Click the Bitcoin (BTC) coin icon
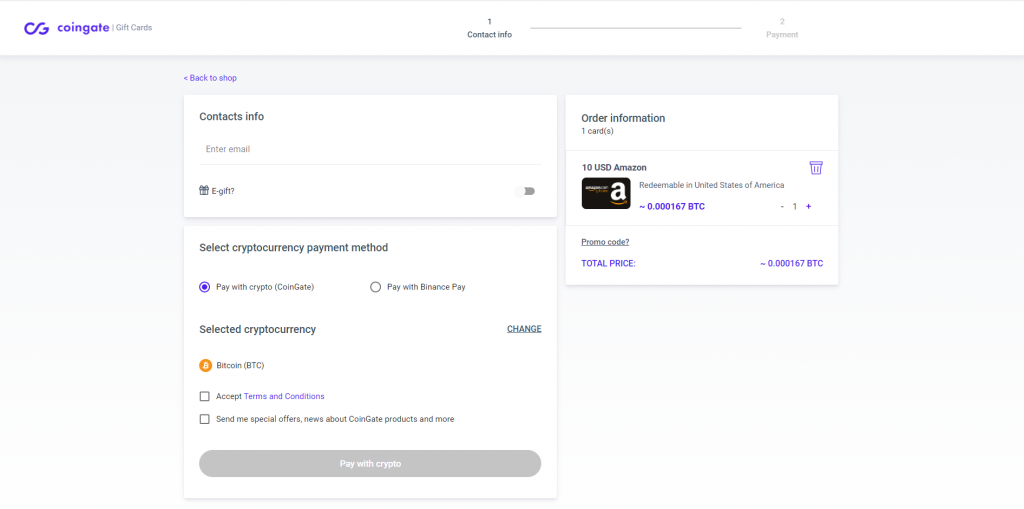Screen dimensions: 1024x509 click(206, 365)
